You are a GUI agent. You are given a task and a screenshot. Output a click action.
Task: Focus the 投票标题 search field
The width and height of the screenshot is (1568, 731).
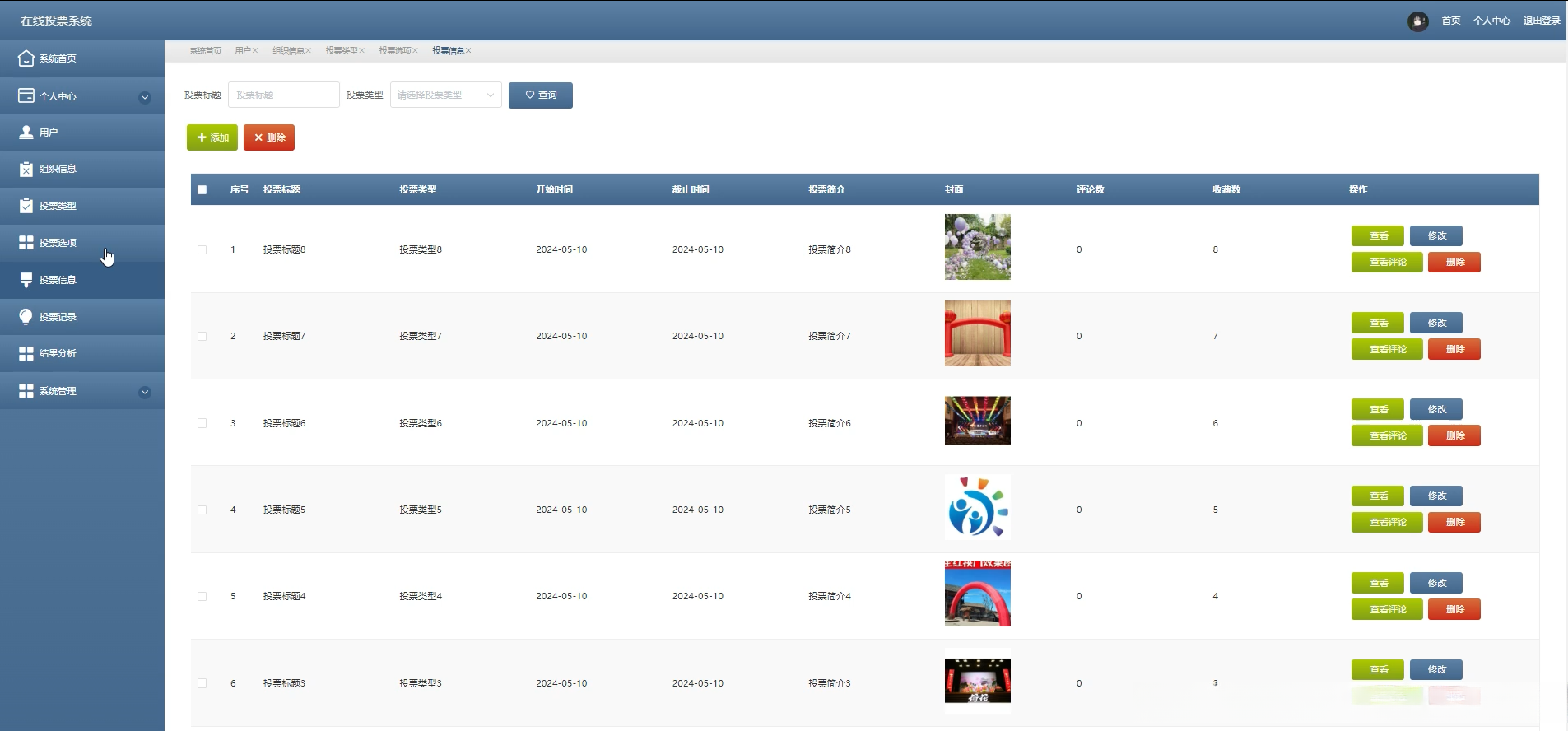pos(284,95)
